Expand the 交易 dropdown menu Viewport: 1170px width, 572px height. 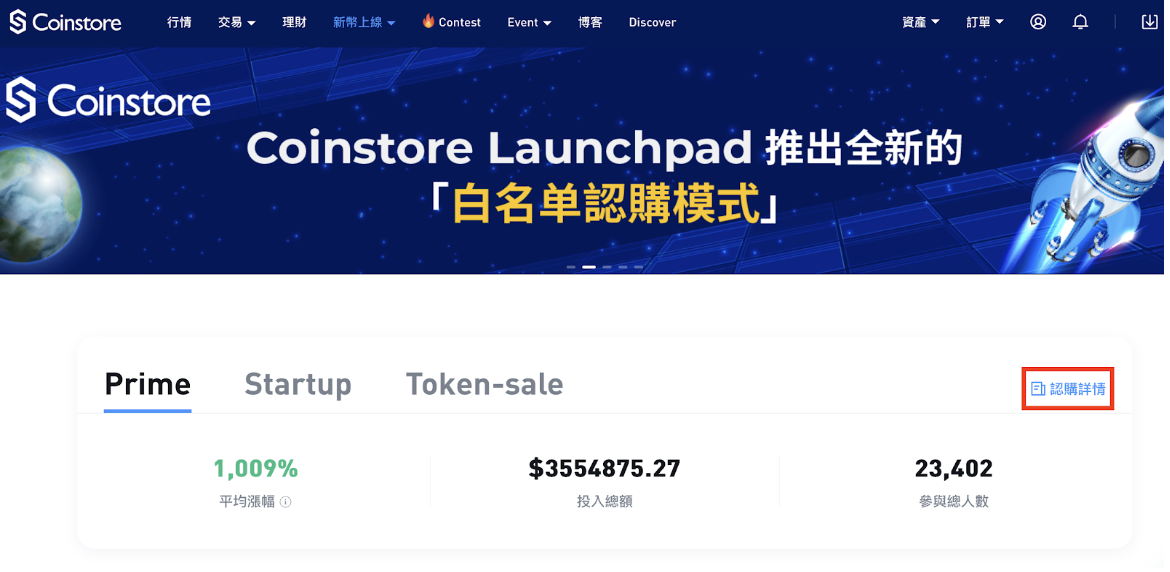[237, 22]
